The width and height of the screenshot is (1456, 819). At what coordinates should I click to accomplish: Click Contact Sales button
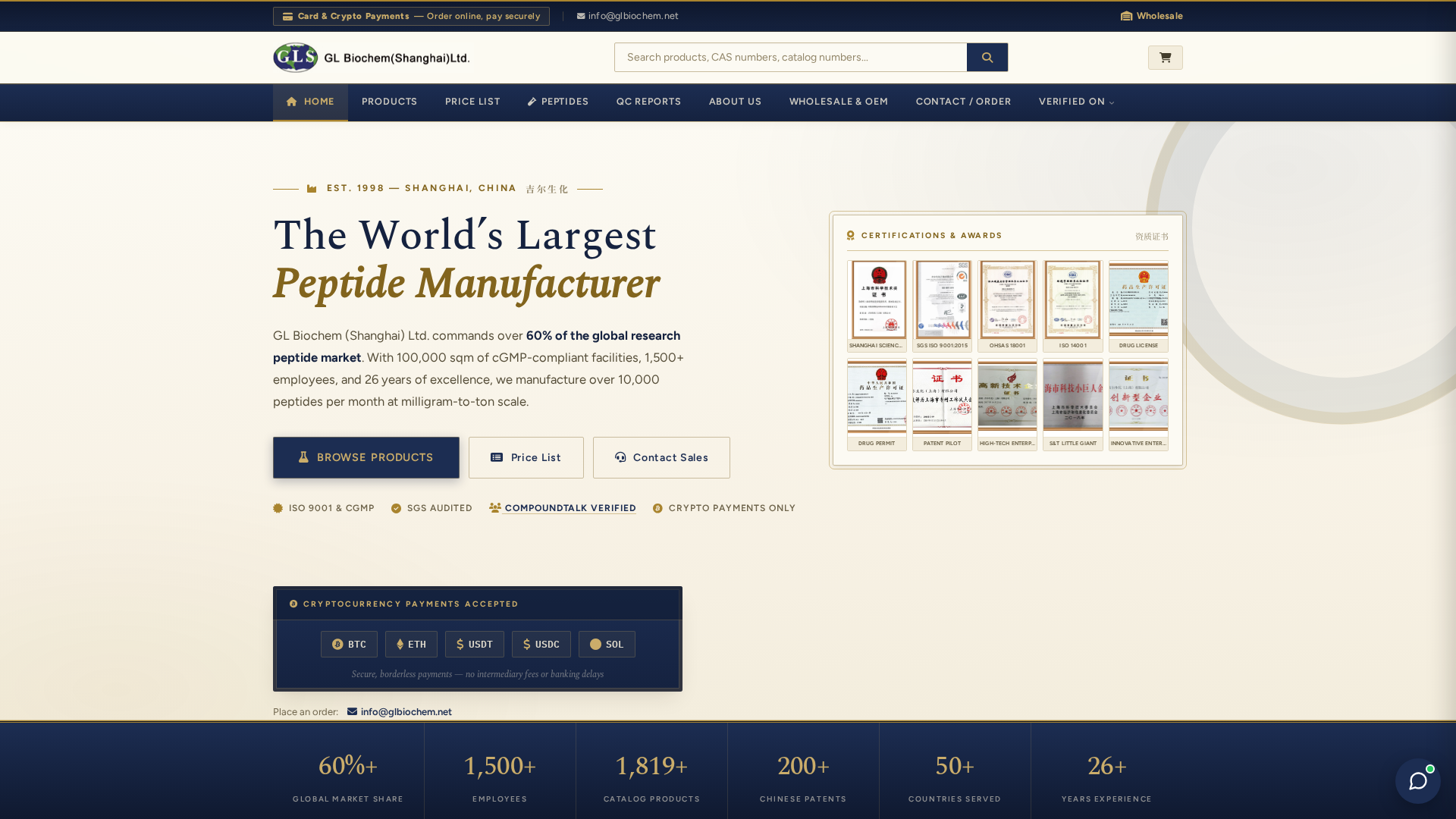[x=661, y=457]
